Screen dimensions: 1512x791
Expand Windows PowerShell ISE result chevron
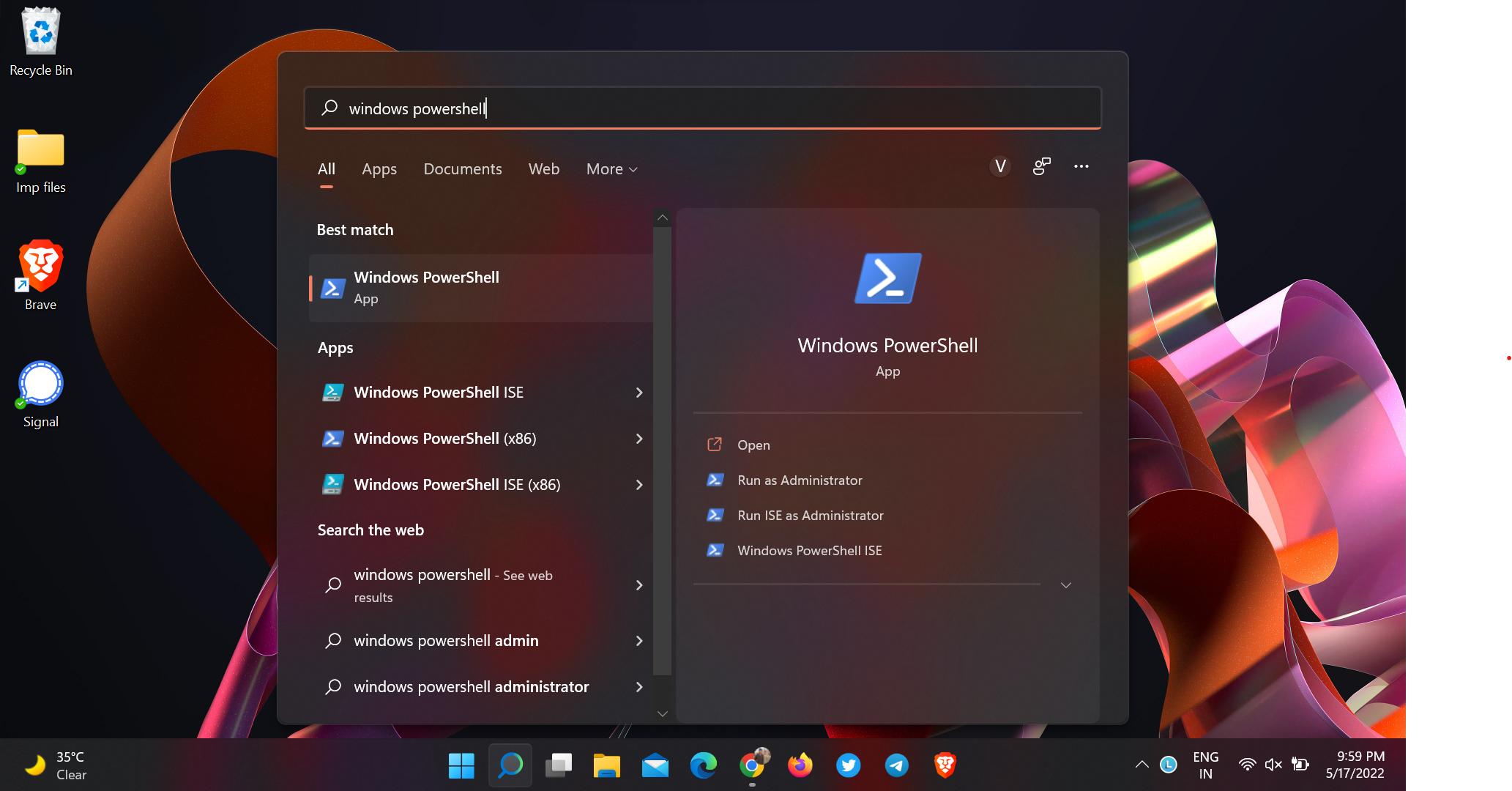(x=639, y=393)
